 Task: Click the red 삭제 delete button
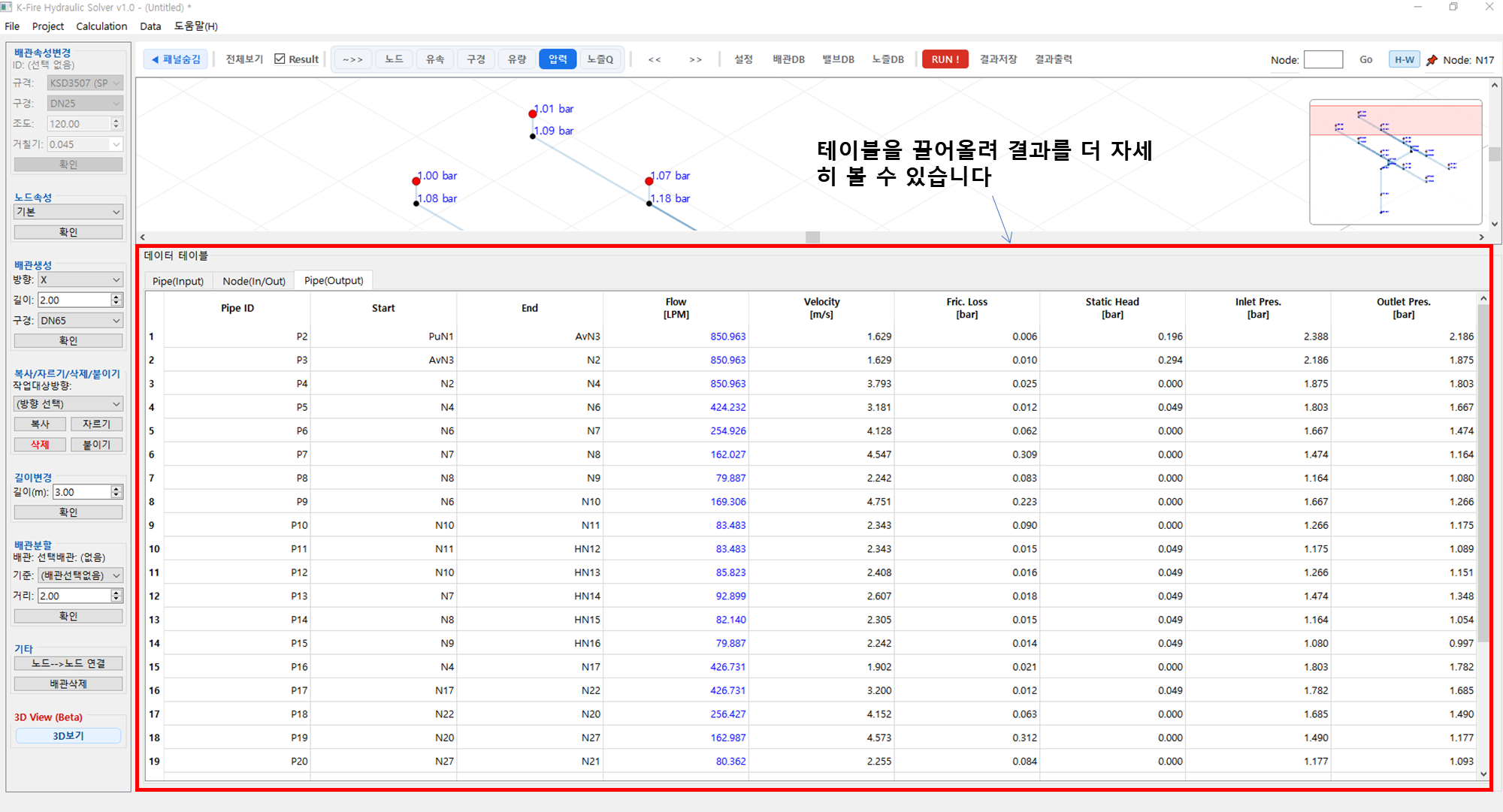pos(40,445)
